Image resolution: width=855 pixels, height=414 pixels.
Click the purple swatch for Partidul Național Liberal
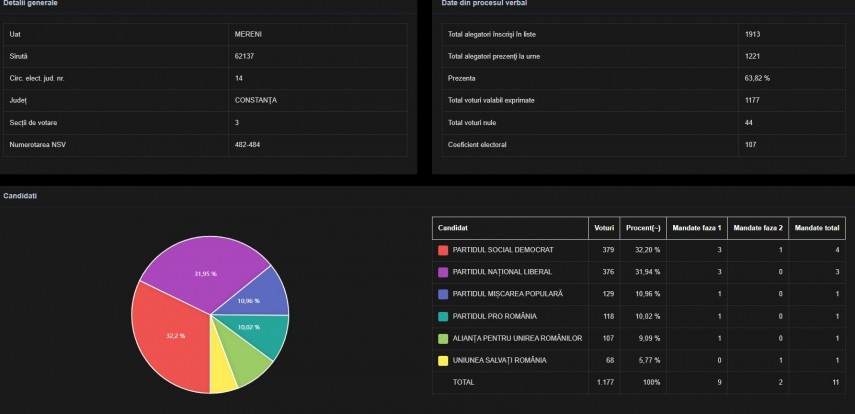coord(443,272)
